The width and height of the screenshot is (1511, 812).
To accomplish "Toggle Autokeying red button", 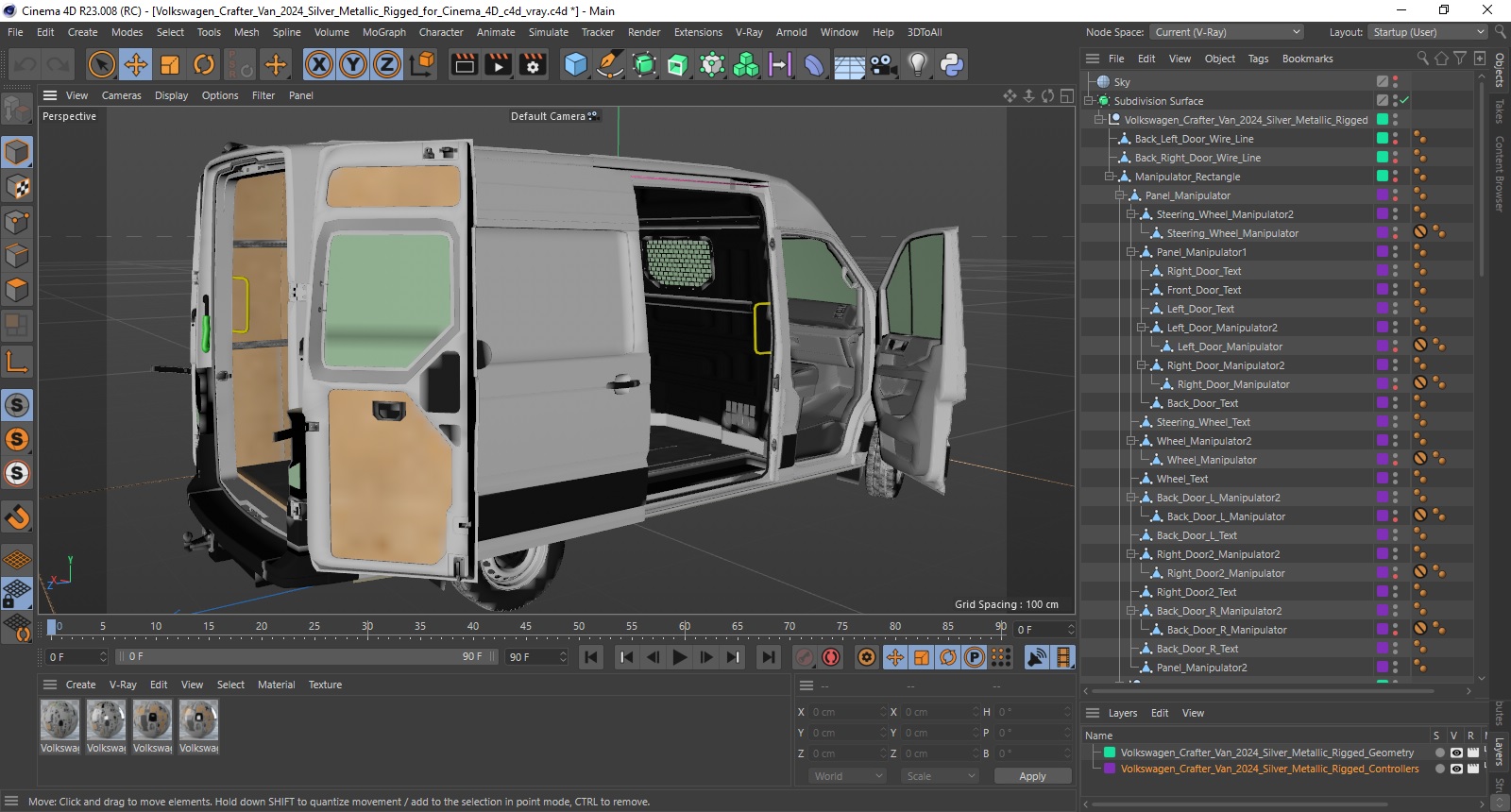I will [x=831, y=657].
